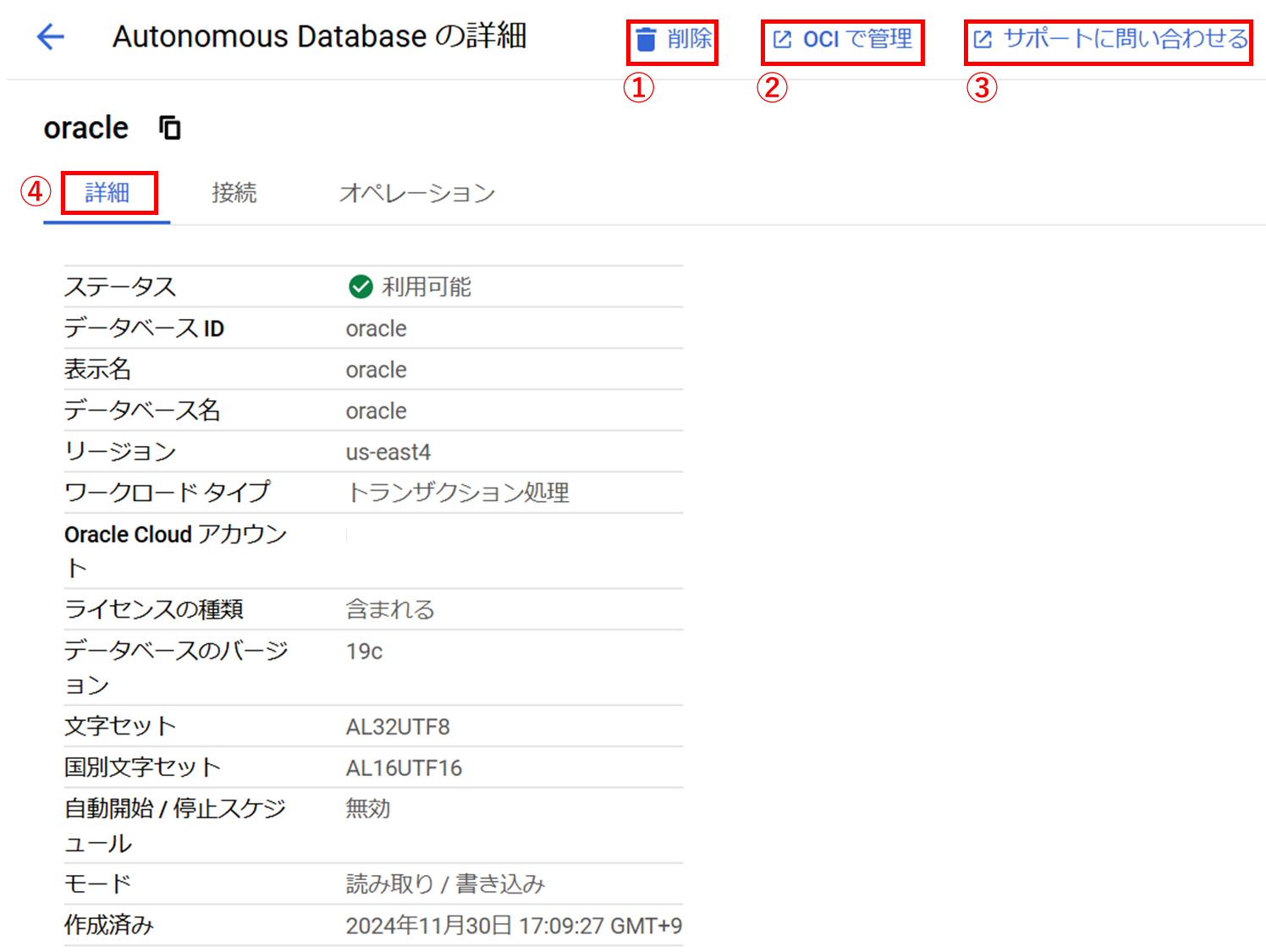The width and height of the screenshot is (1266, 952).
Task: Click the 含まれる license value
Action: [x=390, y=609]
